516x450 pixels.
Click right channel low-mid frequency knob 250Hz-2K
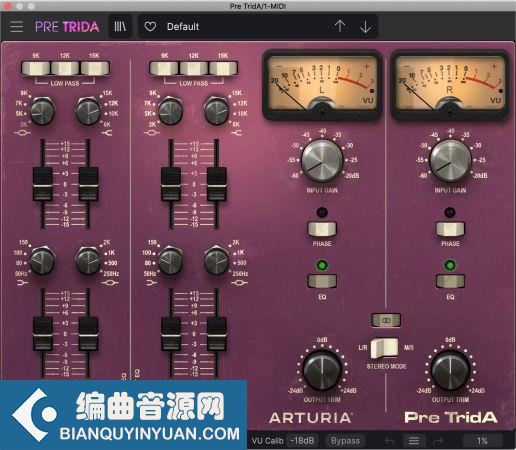216,260
